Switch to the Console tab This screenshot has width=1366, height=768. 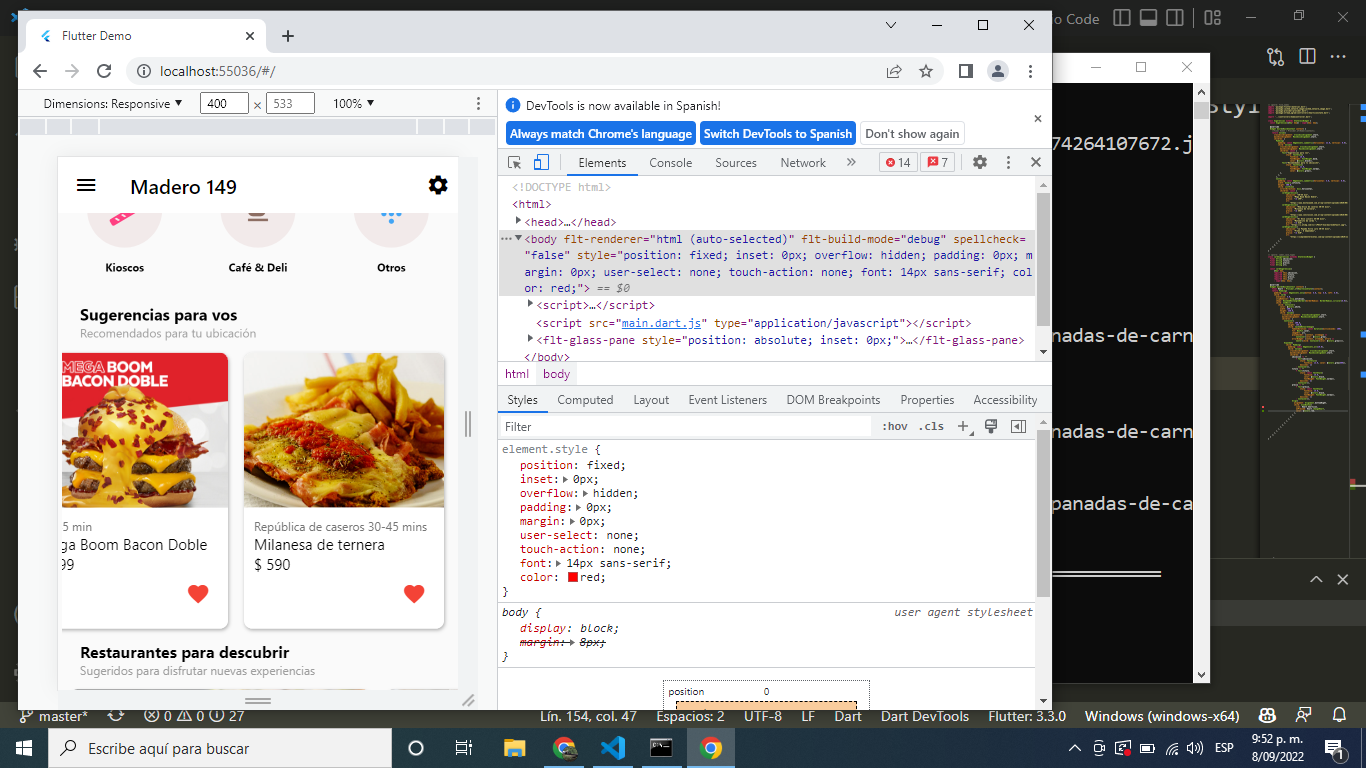tap(670, 163)
